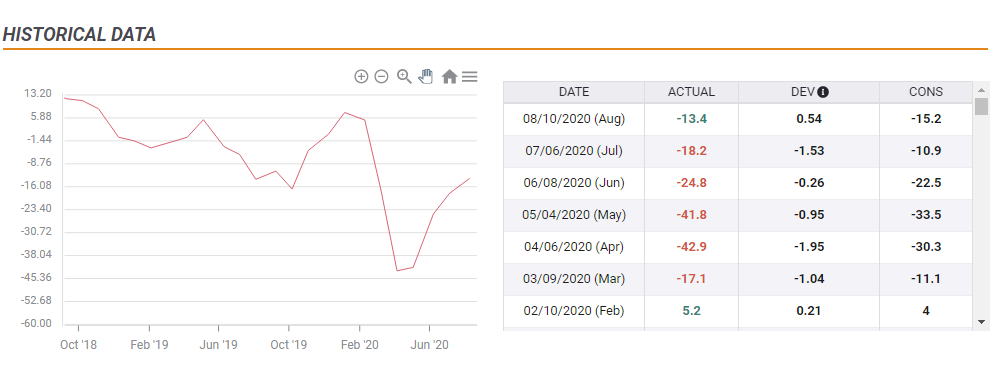Click the DATE column header
Viewport: 1005px width, 389px height.
coord(574,92)
